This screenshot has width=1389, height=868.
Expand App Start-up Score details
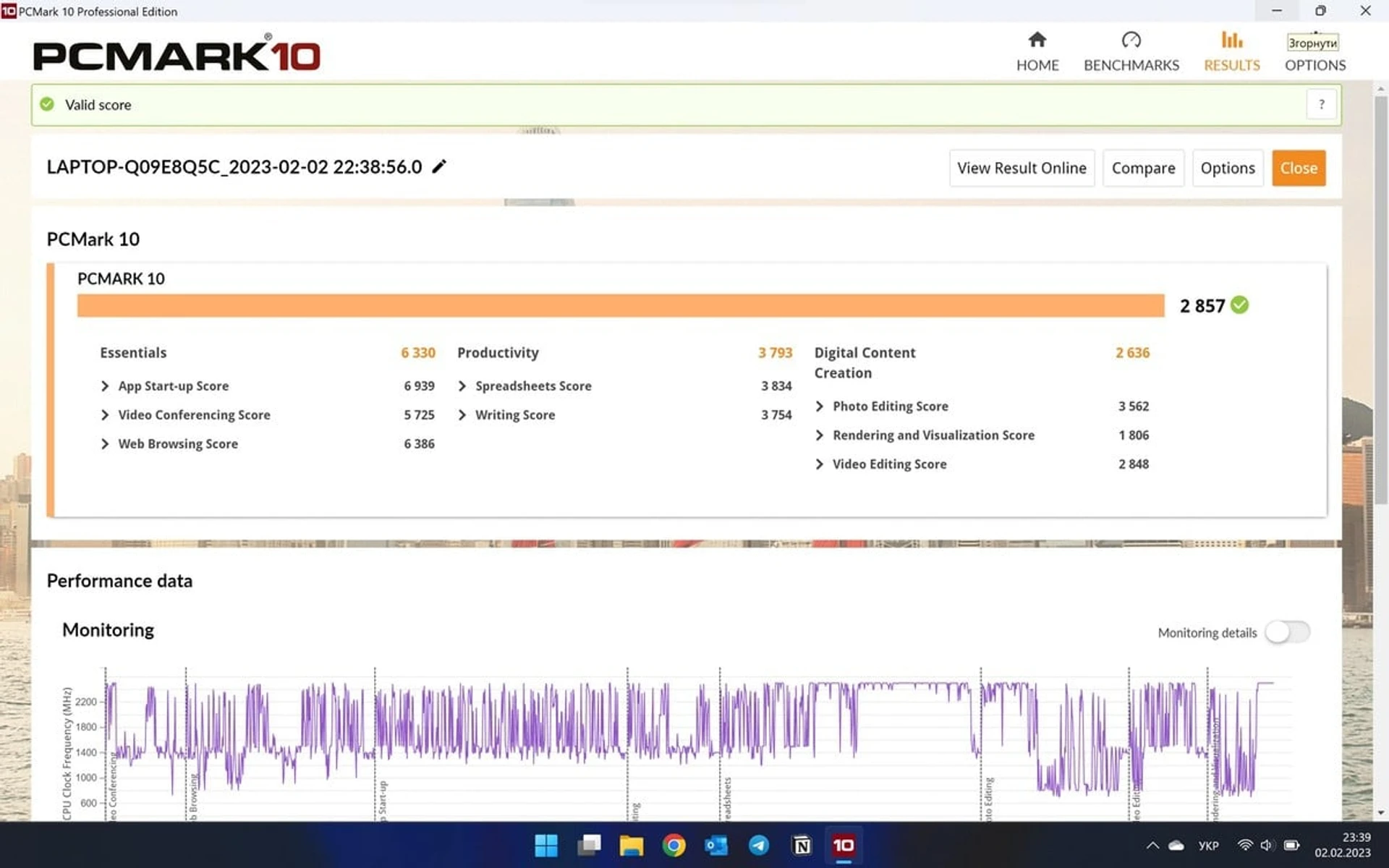105,386
